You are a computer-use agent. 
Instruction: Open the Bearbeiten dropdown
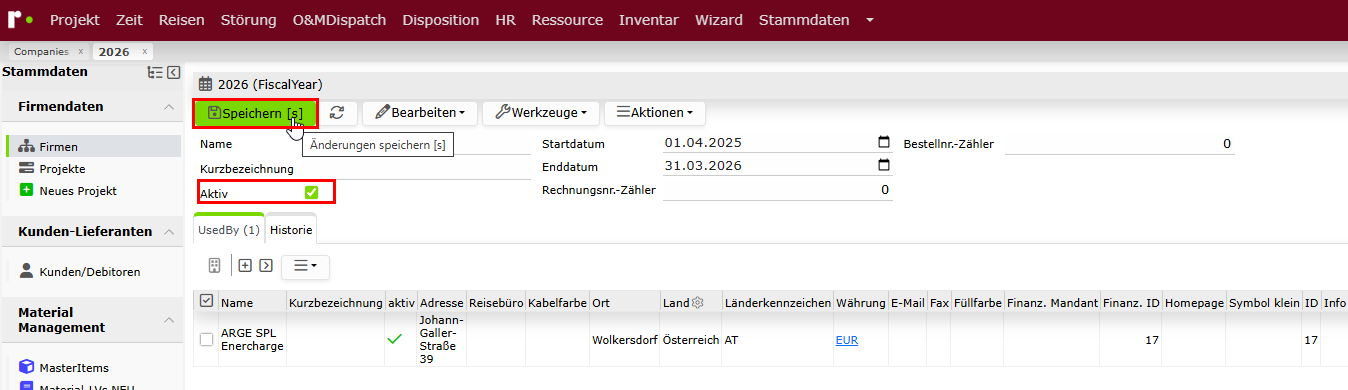click(x=420, y=113)
